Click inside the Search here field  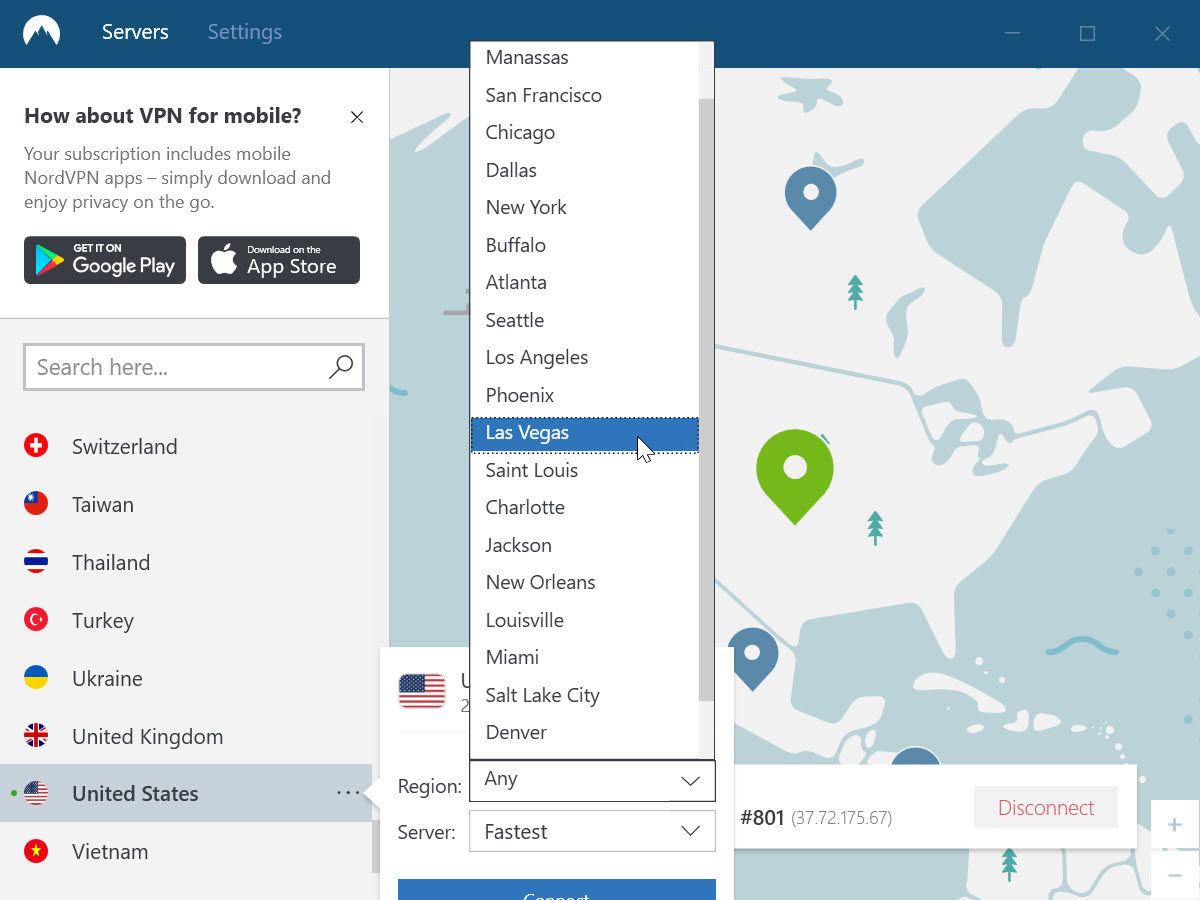(150, 368)
